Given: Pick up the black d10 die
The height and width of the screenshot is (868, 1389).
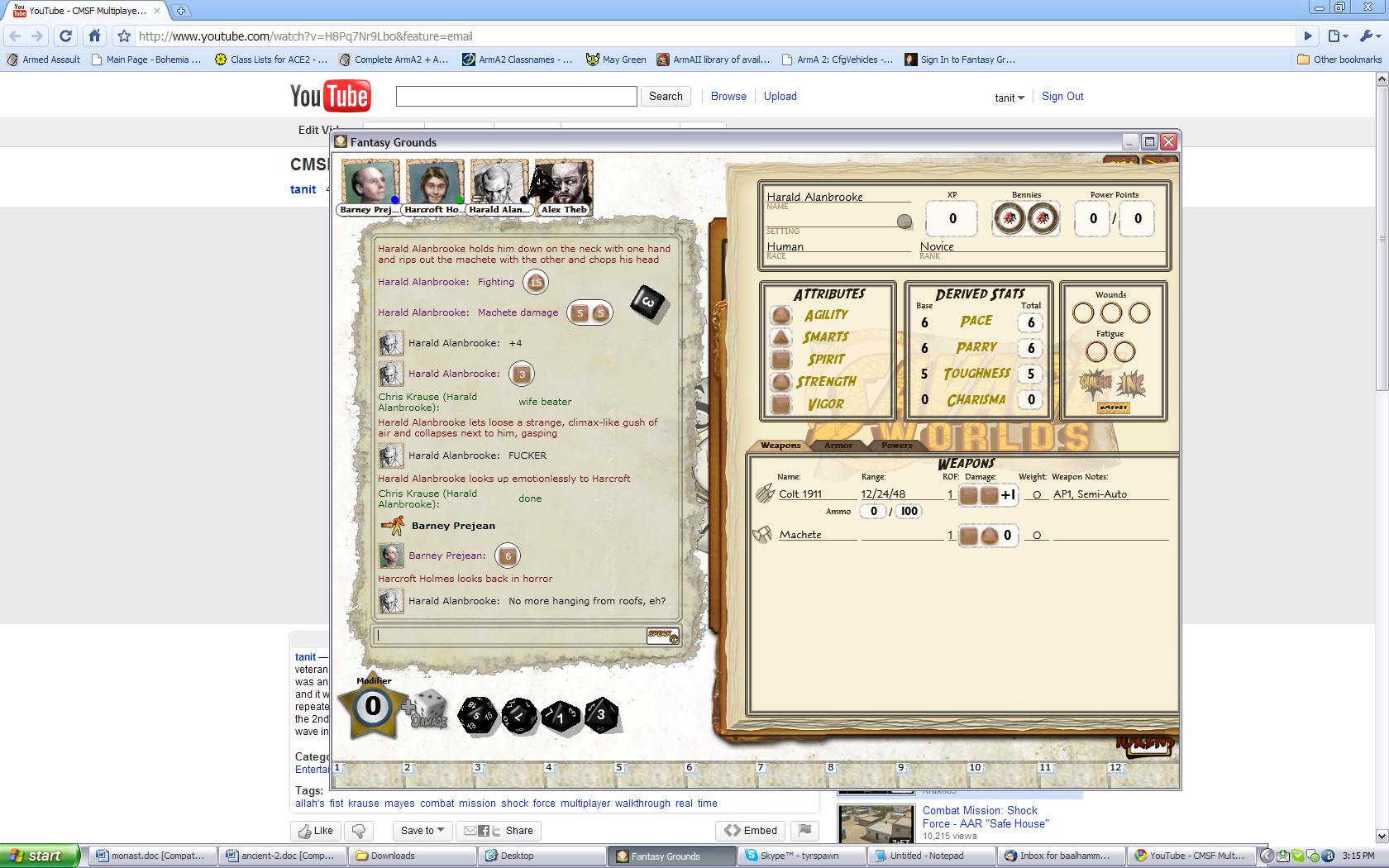Looking at the screenshot, I should [561, 716].
